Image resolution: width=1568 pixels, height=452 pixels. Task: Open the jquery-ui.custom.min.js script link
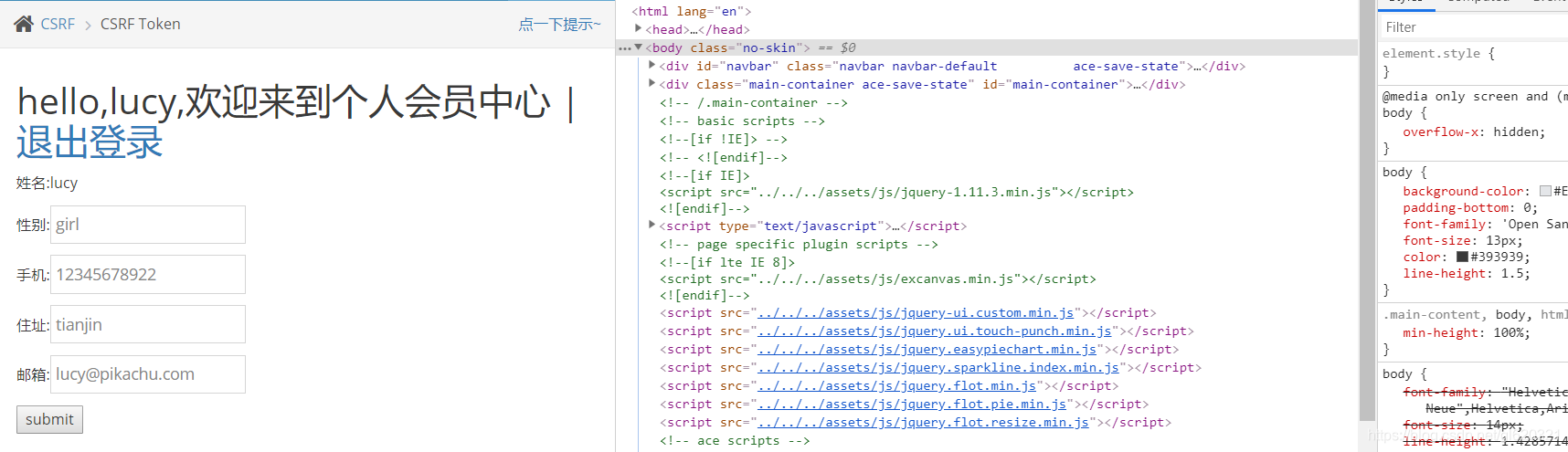916,313
